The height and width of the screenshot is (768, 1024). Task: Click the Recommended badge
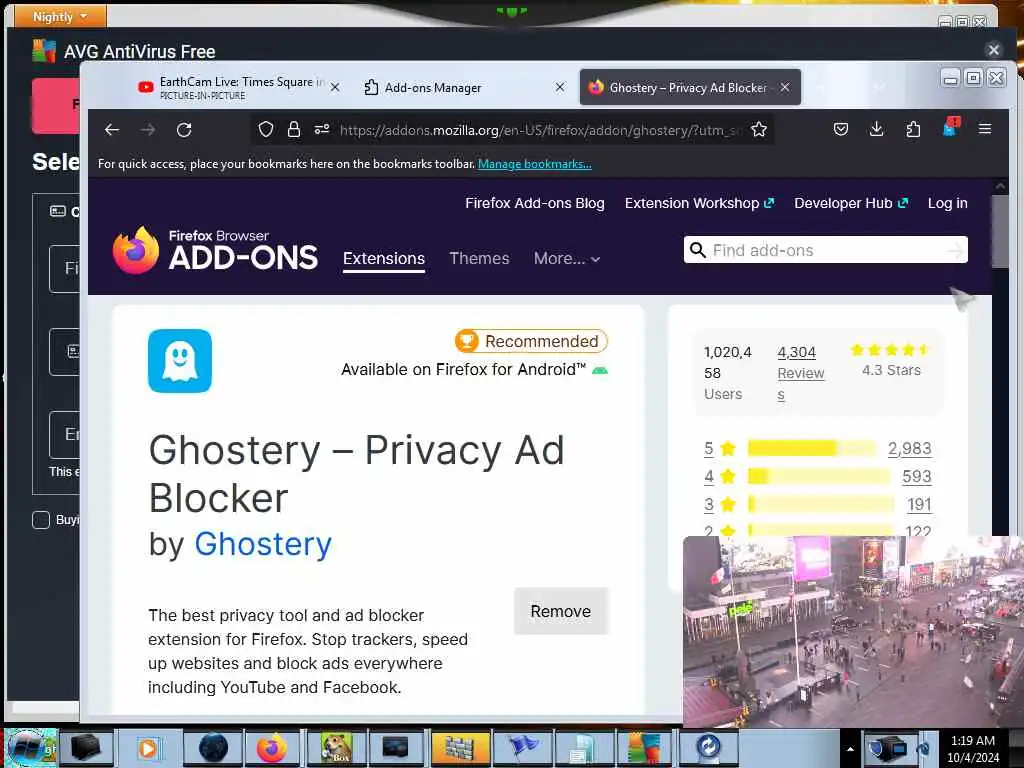coord(532,341)
